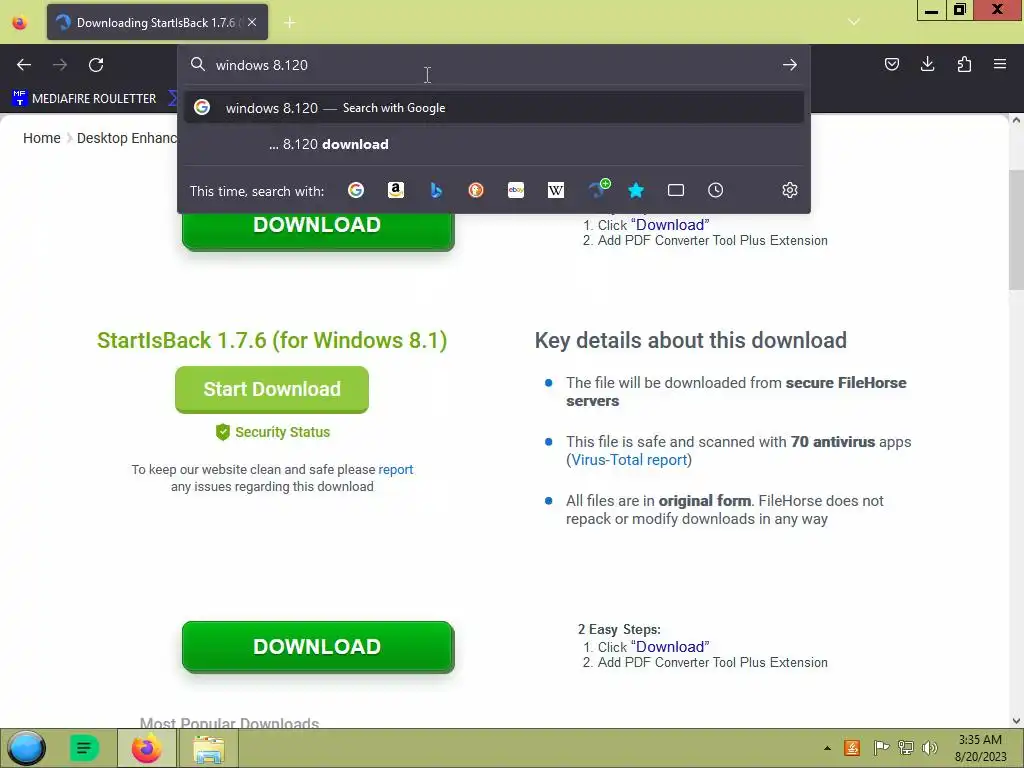
Task: Search in open tabs icon
Action: (x=676, y=190)
